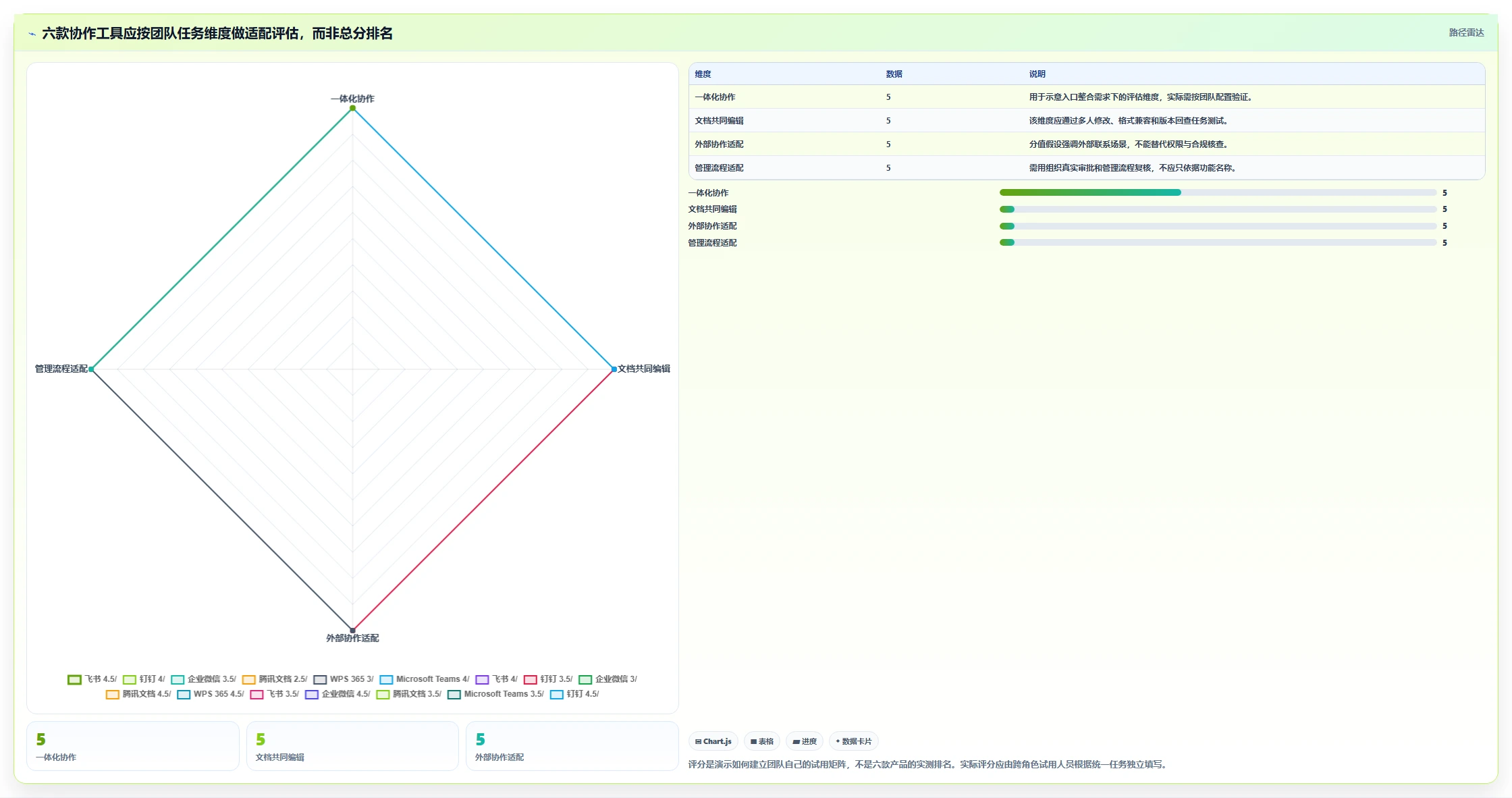Click the small icon before the page title
The image size is (1512, 798).
[x=32, y=34]
